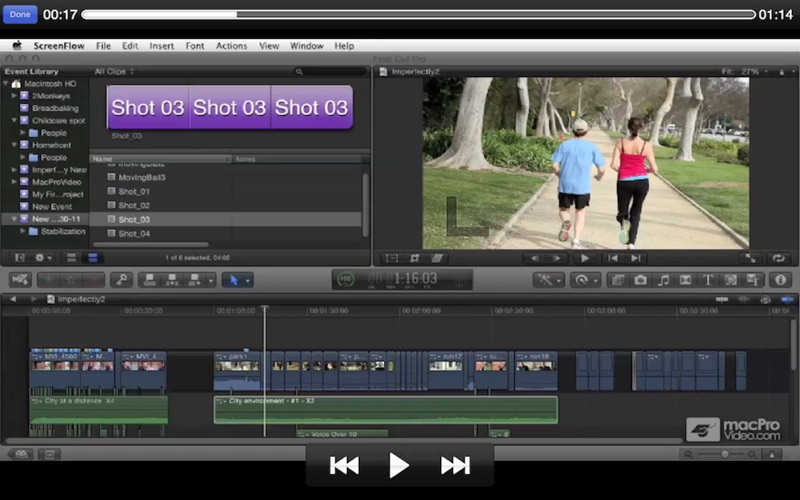The height and width of the screenshot is (500, 800).
Task: Activate the Transform tool in viewer
Action: (x=392, y=258)
